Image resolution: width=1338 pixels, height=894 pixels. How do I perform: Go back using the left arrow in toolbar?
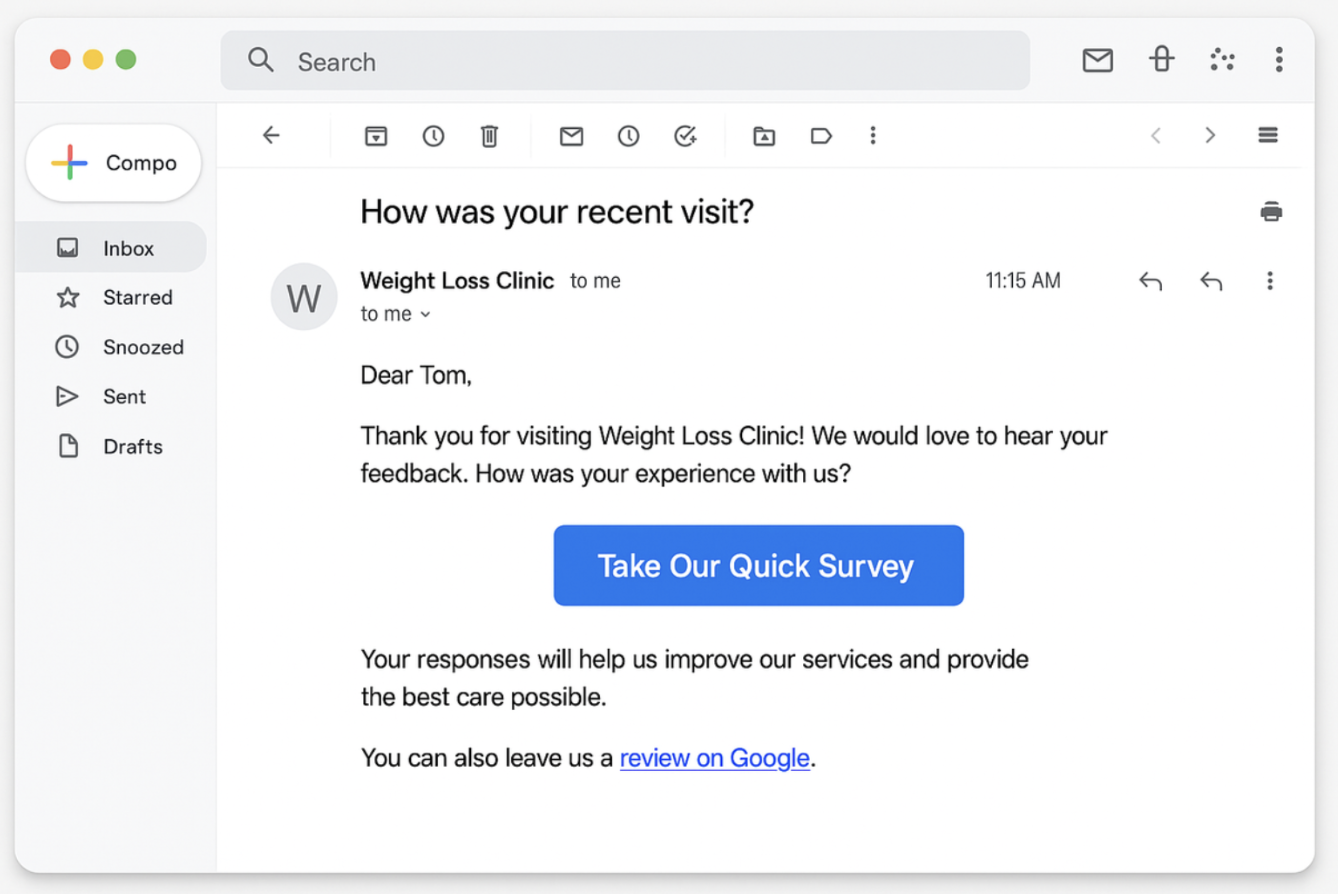click(x=271, y=136)
